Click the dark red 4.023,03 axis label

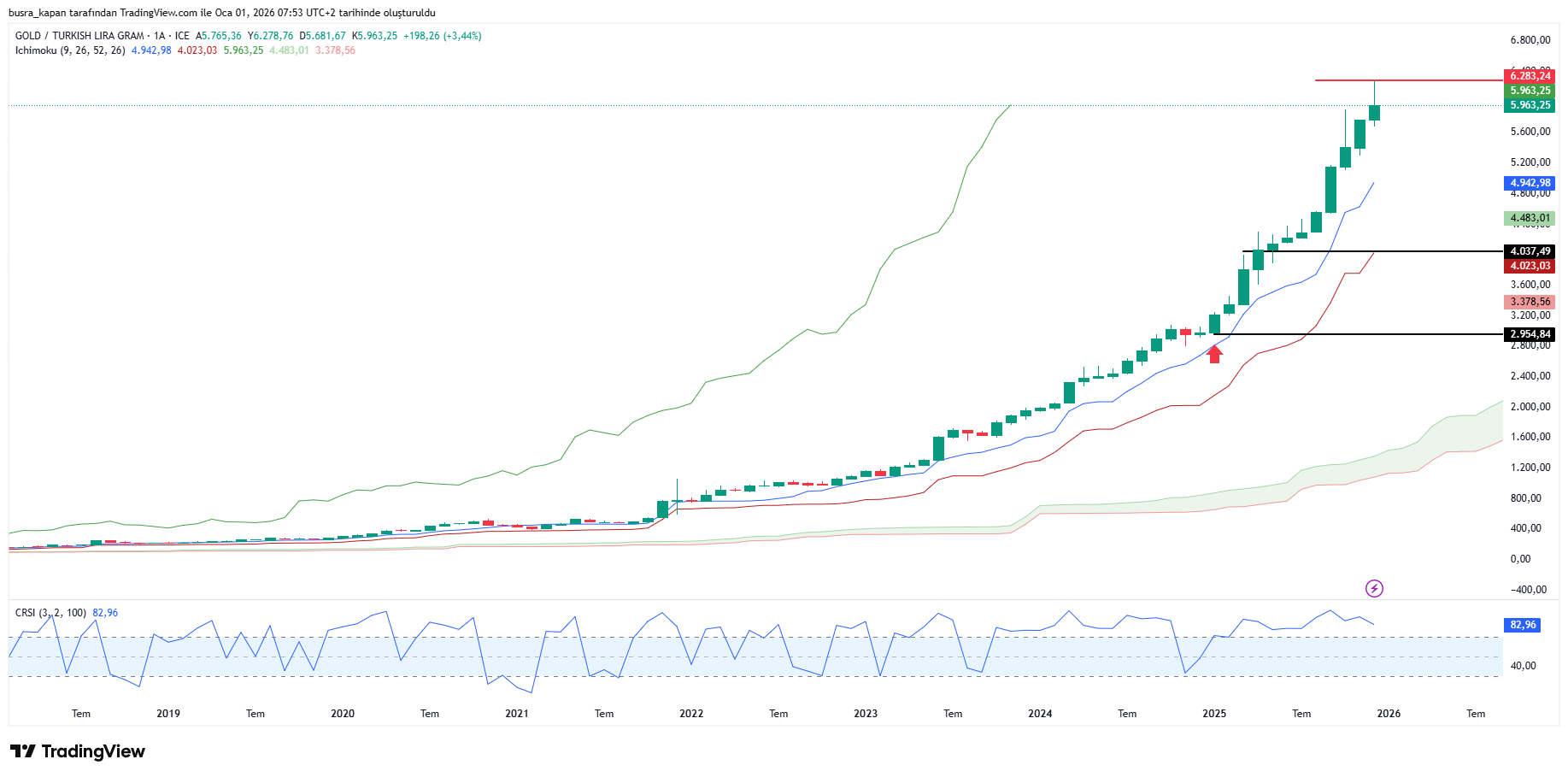coord(1529,266)
